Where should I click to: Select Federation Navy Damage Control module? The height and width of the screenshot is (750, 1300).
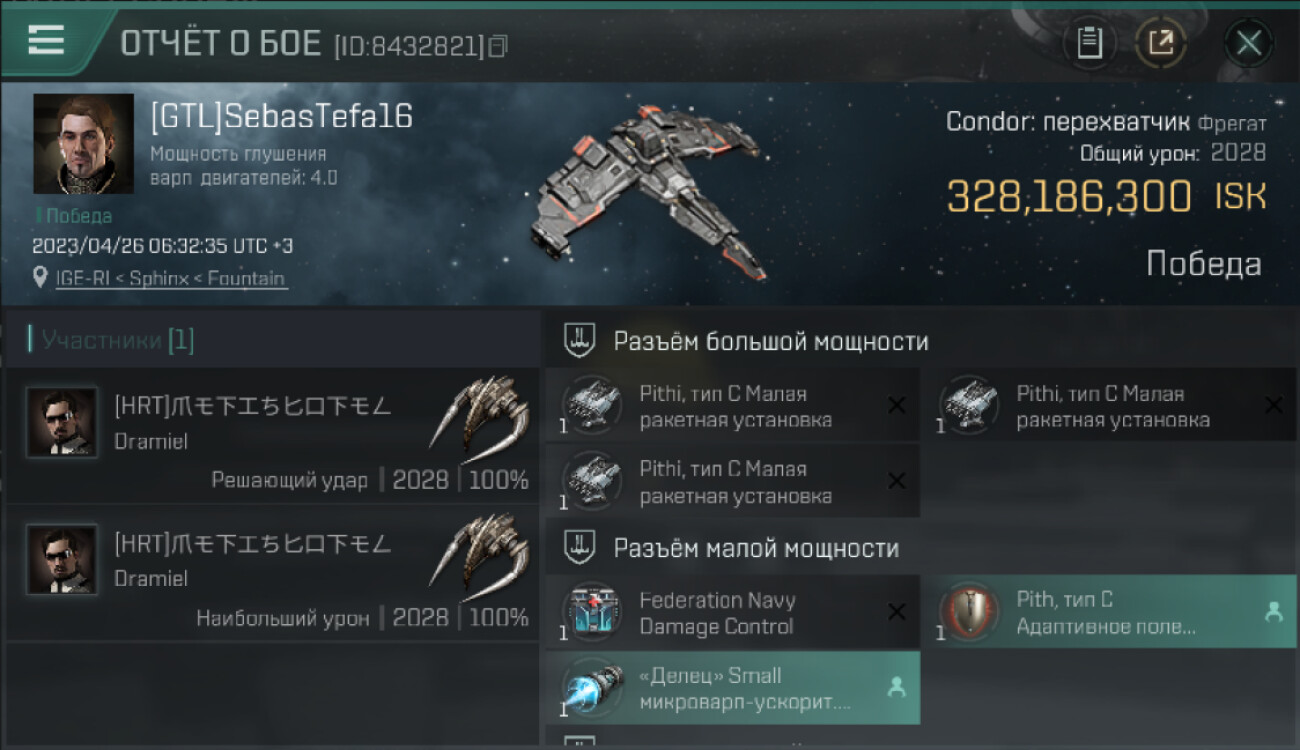tap(733, 612)
